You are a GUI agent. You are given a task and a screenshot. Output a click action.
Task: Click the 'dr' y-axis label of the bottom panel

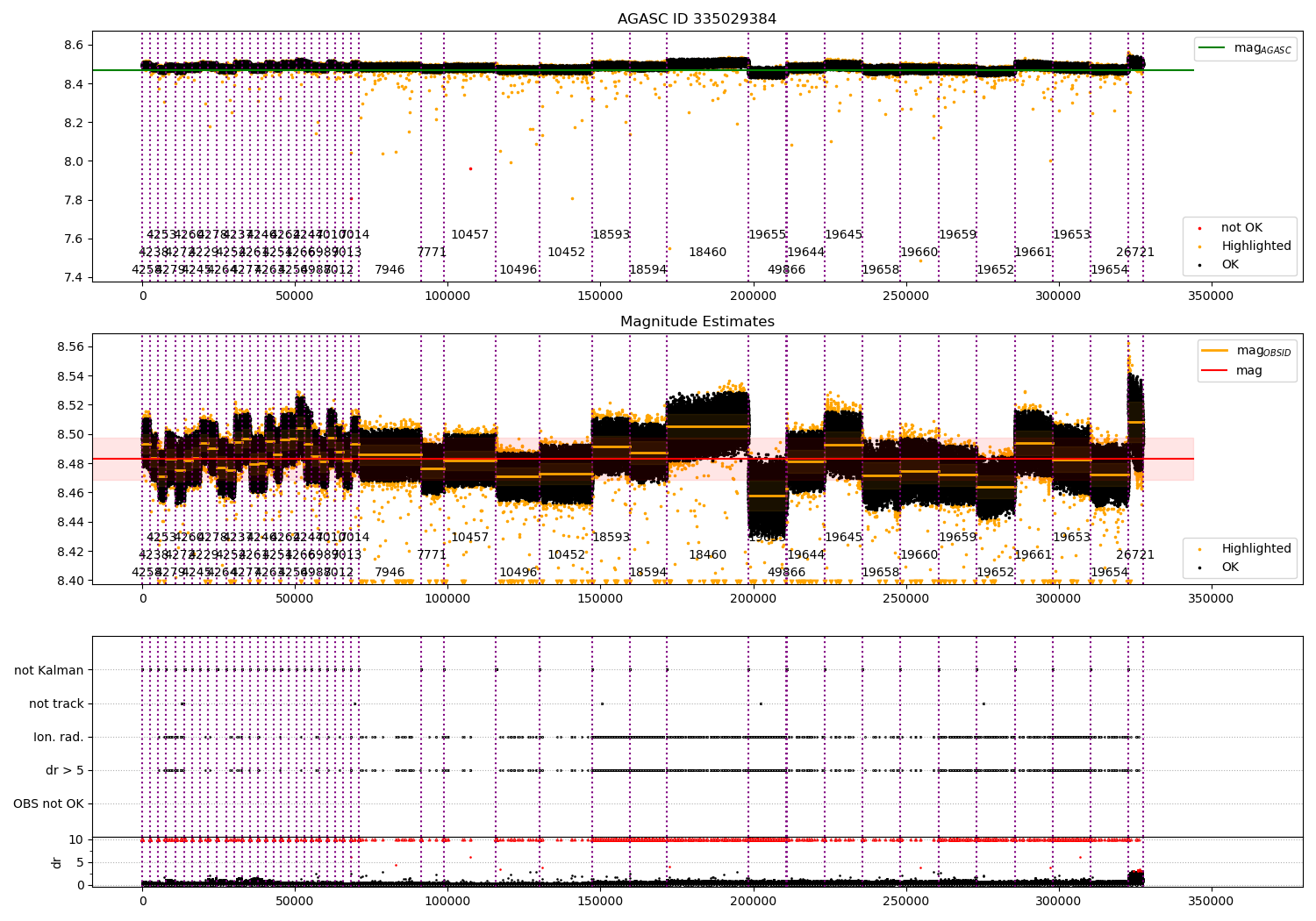(x=57, y=862)
